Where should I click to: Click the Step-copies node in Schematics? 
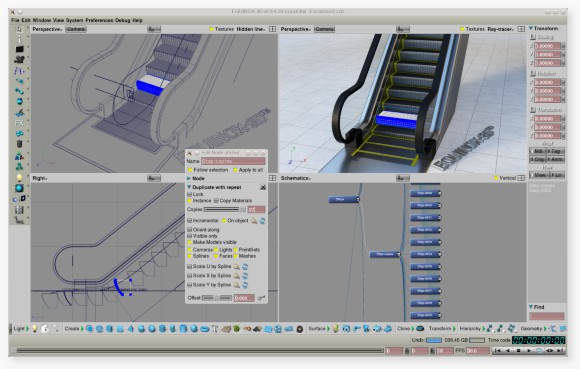point(385,254)
